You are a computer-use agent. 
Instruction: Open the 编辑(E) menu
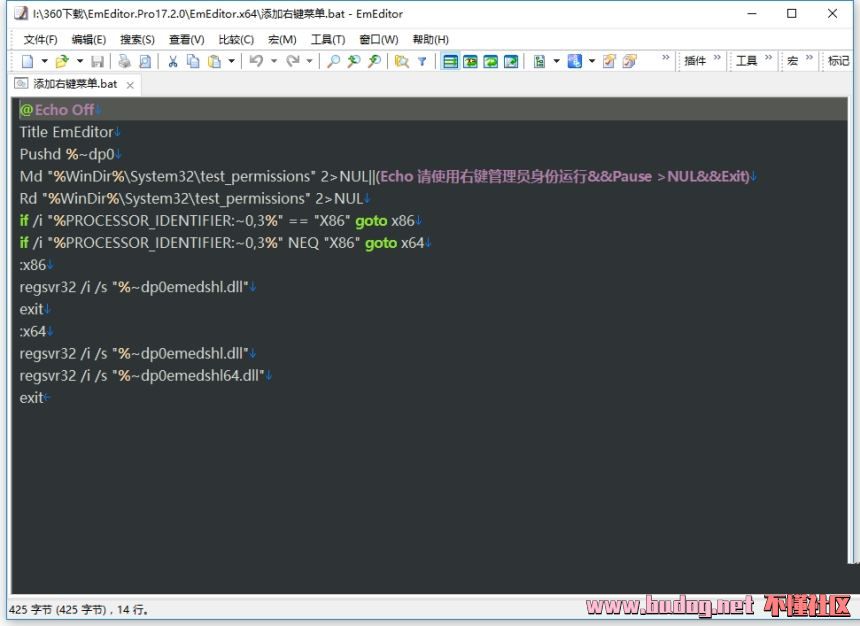tap(89, 40)
